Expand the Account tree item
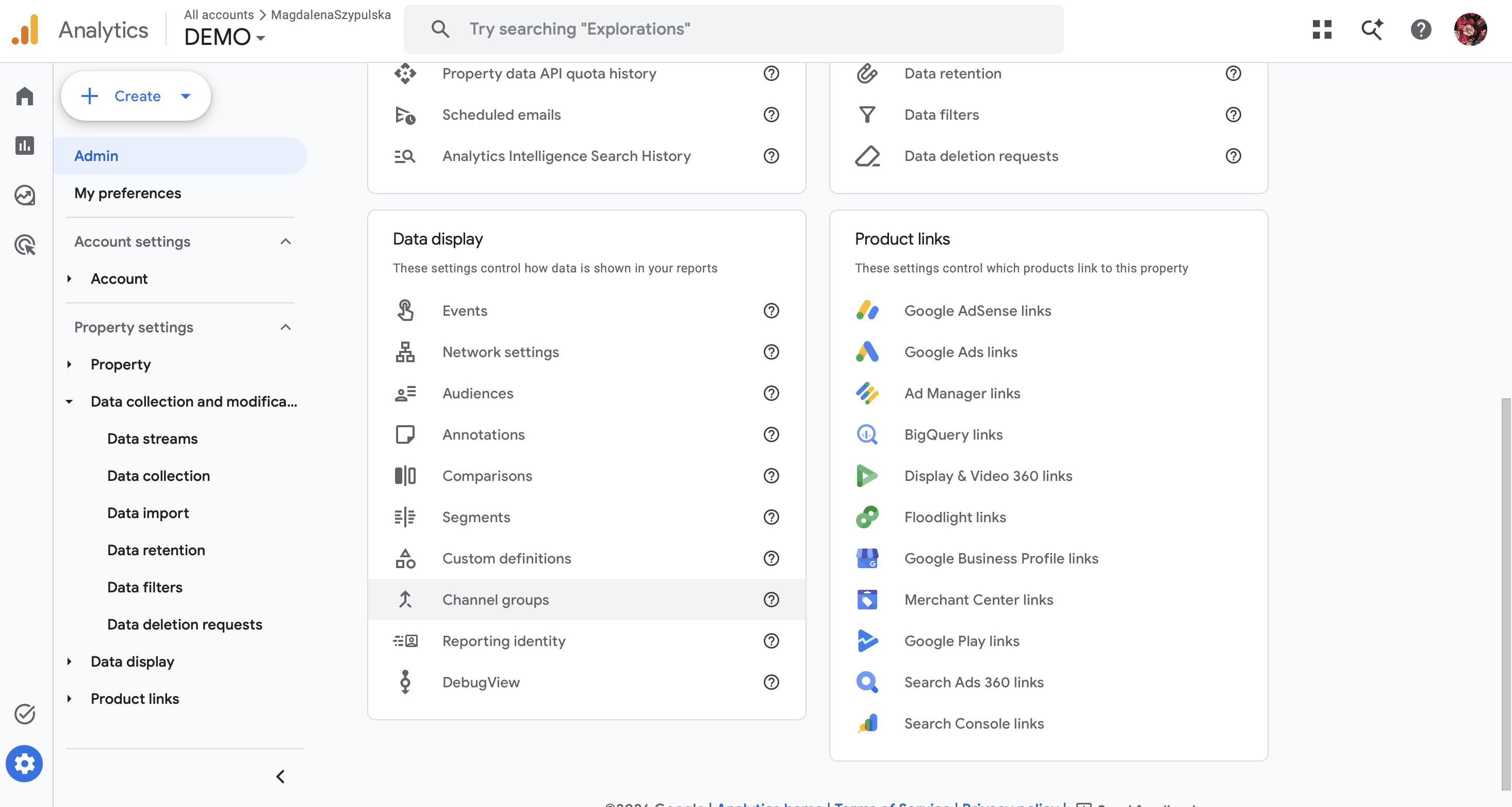The width and height of the screenshot is (1512, 807). (69, 279)
